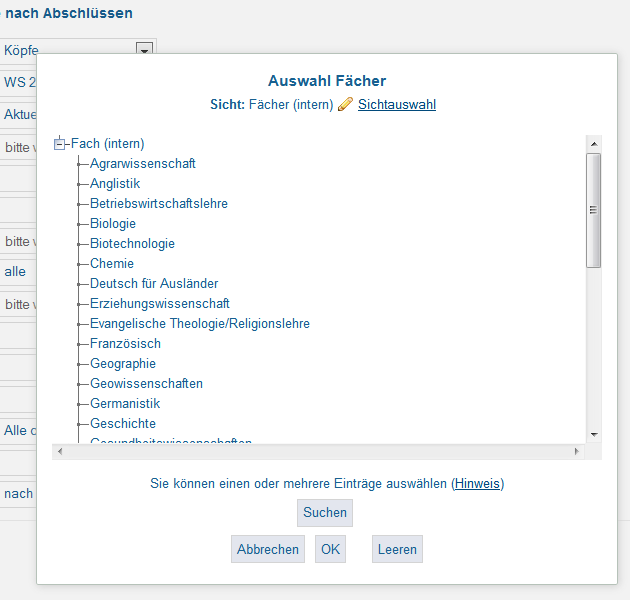The width and height of the screenshot is (630, 600).
Task: Pick Geowissenschaften in the subject tree
Action: click(146, 383)
